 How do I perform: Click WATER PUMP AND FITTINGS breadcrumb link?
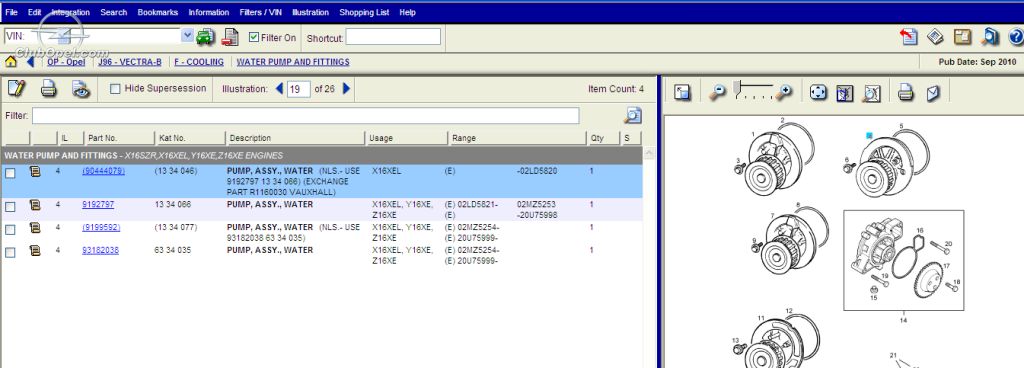click(x=293, y=62)
